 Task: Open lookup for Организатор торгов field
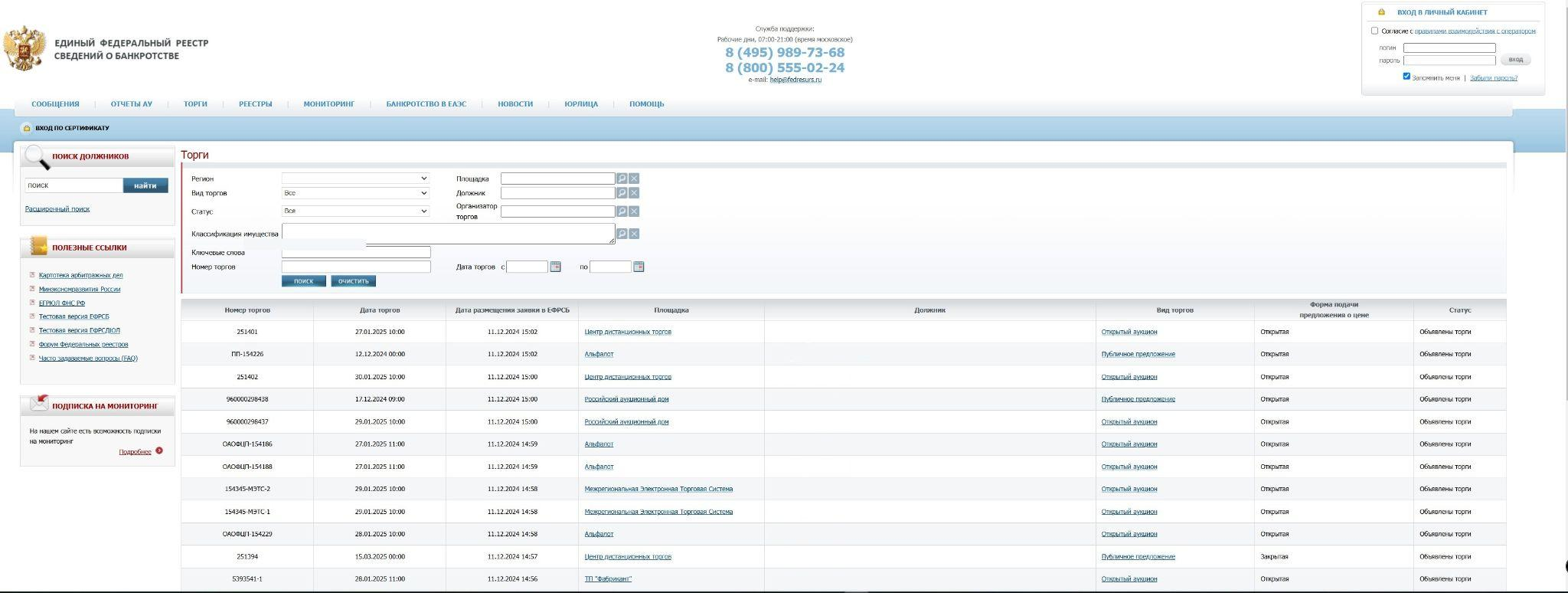point(622,211)
